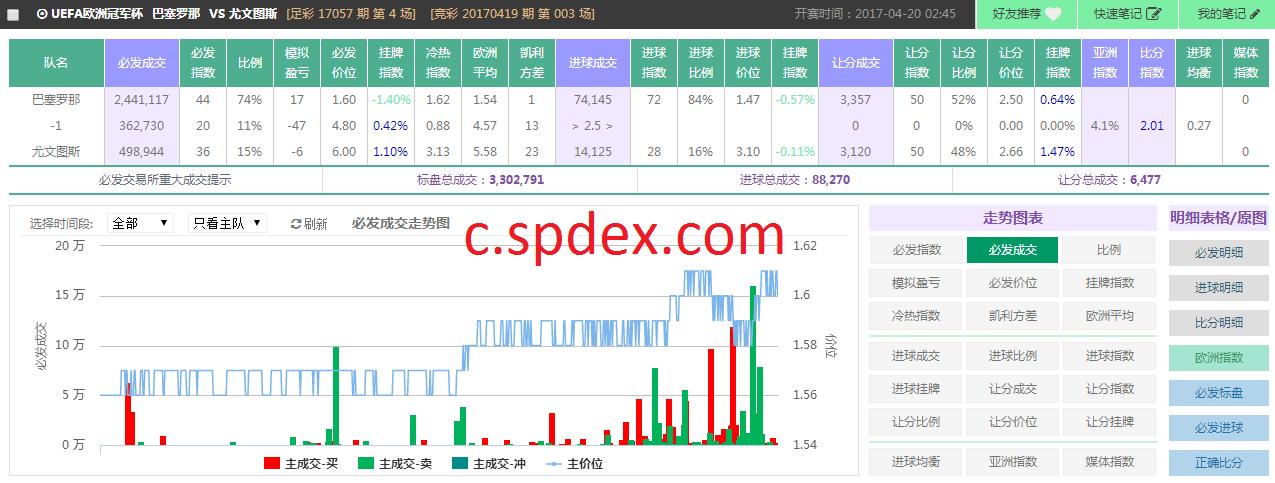Click the 我的笔记 pencil icon
This screenshot has width=1275, height=483.
point(1256,14)
